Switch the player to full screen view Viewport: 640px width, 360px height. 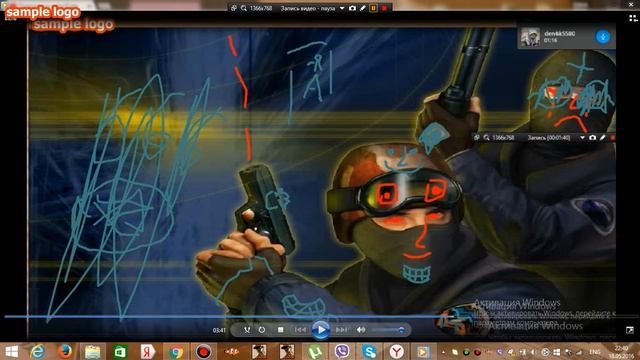629,330
